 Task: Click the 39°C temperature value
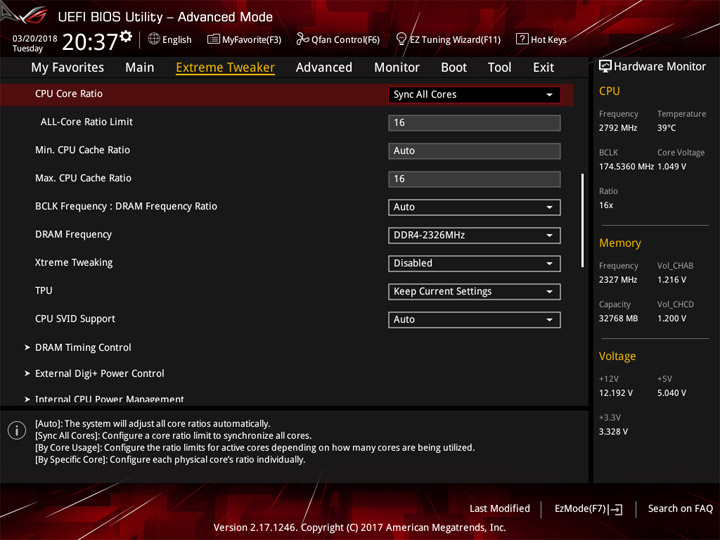click(x=666, y=128)
